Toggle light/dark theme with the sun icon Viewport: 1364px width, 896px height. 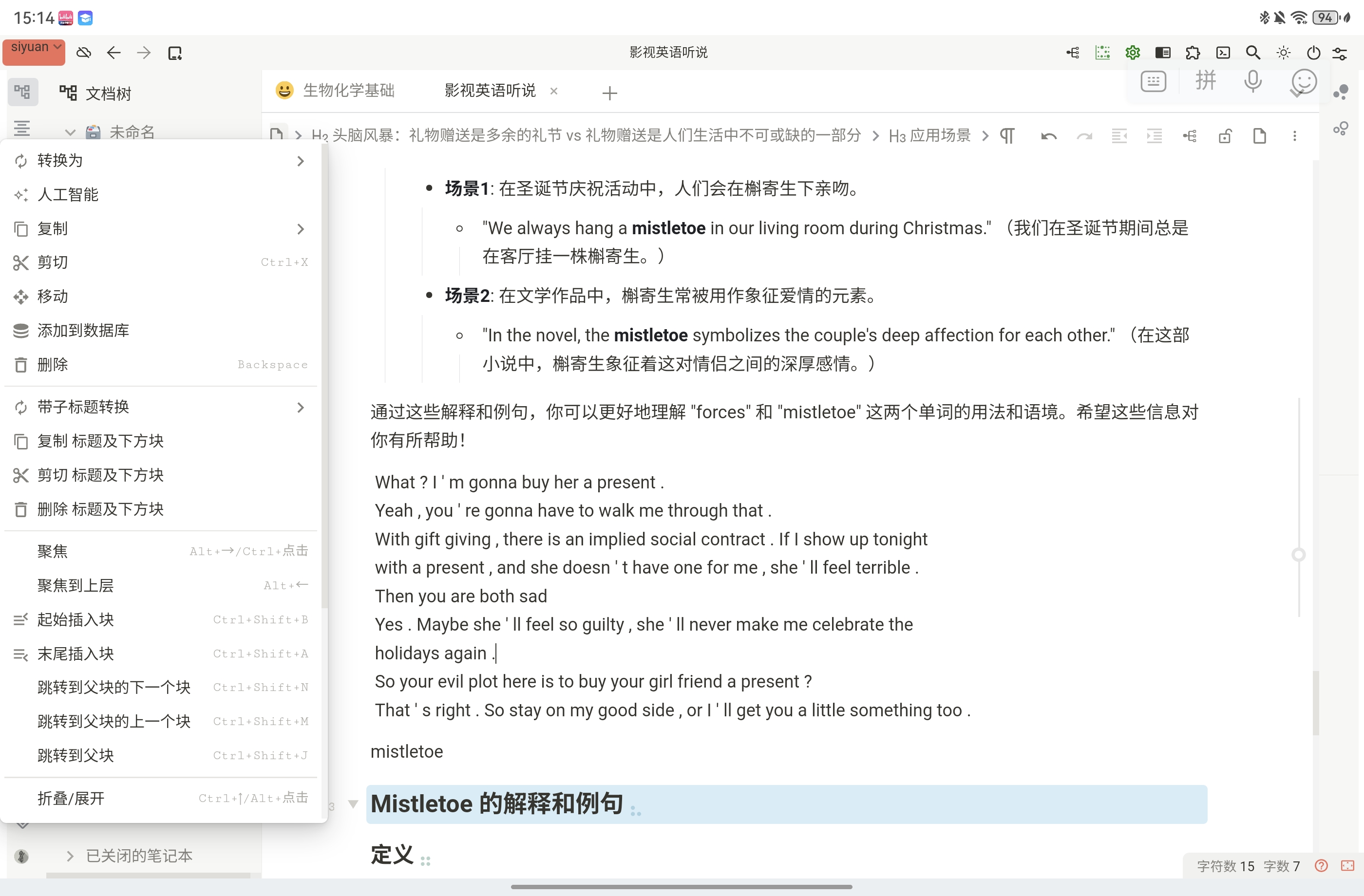(1283, 52)
